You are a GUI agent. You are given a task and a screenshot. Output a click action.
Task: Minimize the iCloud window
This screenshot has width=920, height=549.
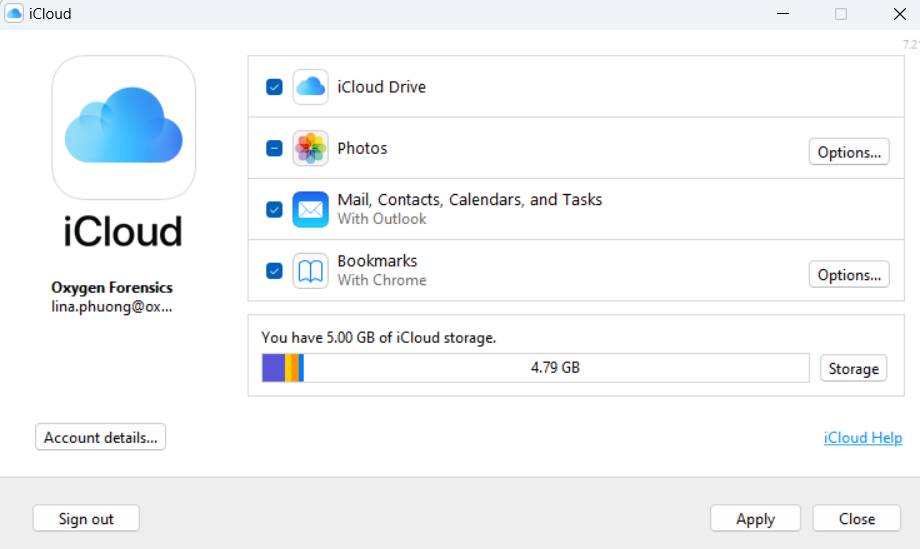click(783, 13)
